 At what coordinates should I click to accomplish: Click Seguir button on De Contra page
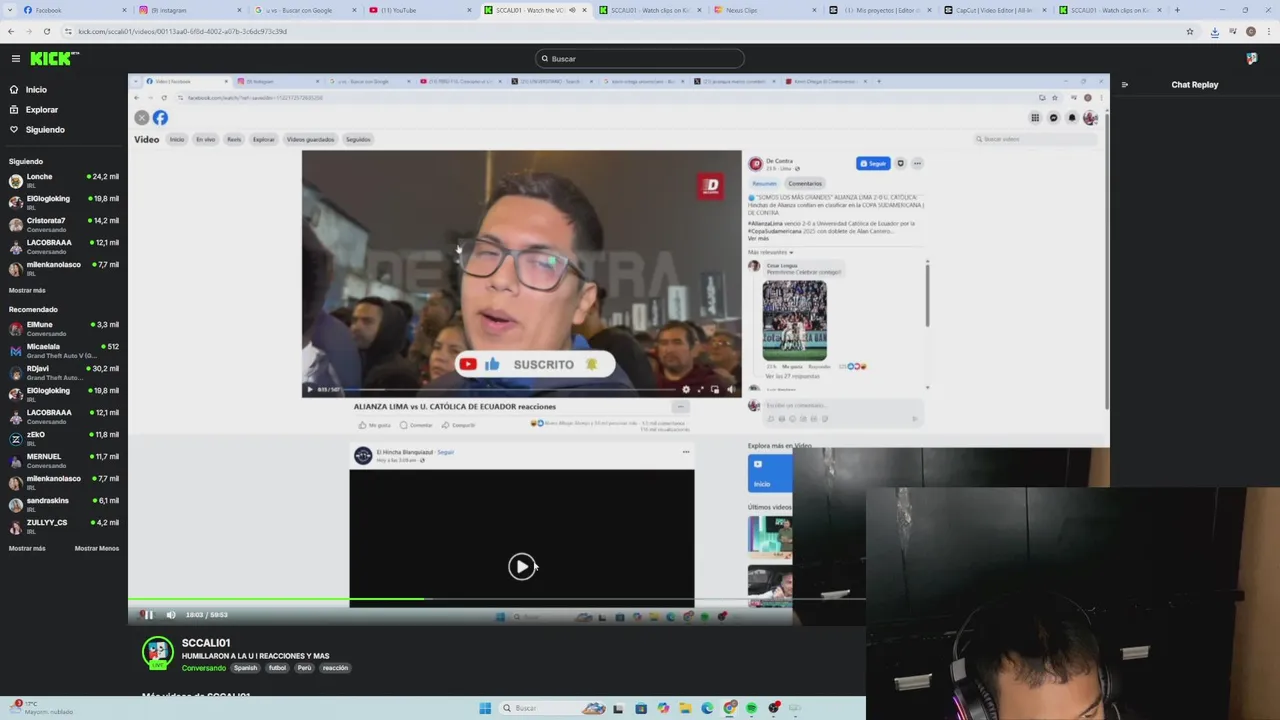[873, 163]
